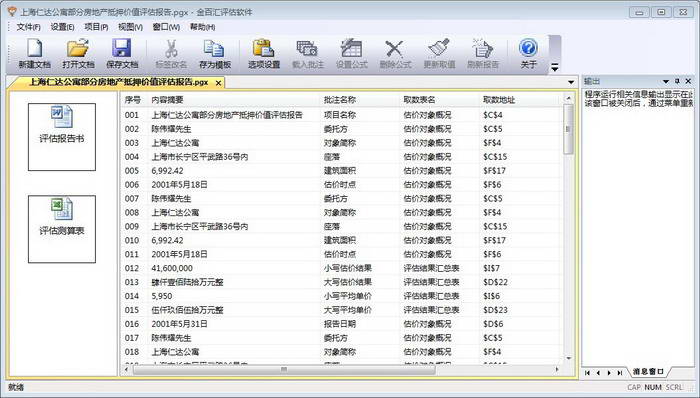700x398 pixels.
Task: Click the vertical scrollbar thumb of the table
Action: 568,129
